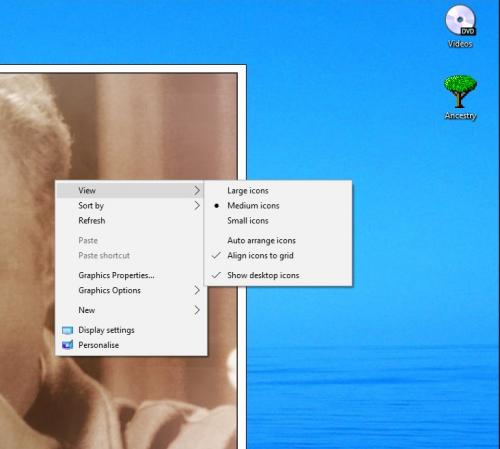Expand the Graphics Options submenu arrow
500x449 pixels.
197,290
